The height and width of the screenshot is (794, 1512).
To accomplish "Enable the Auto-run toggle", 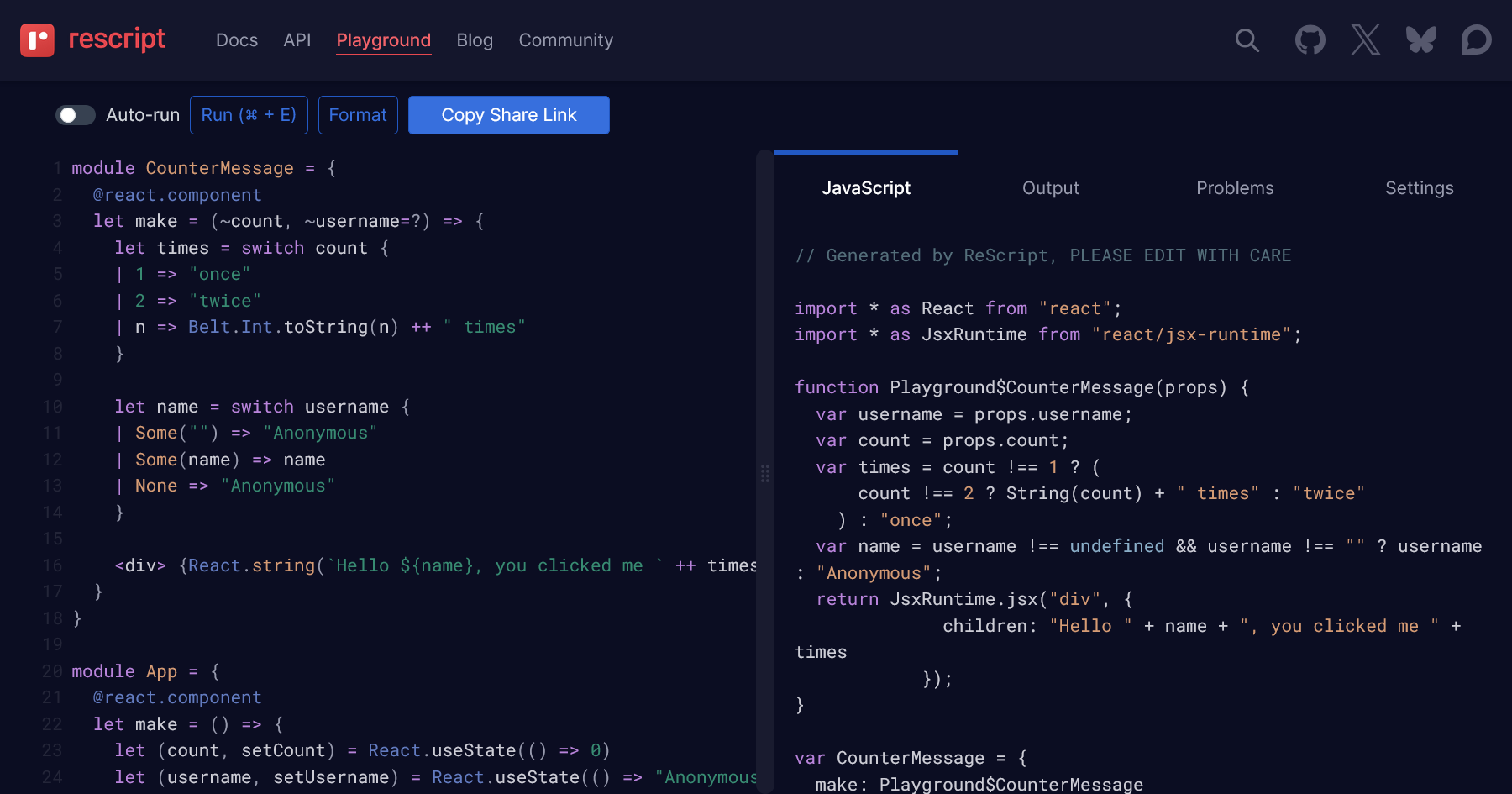I will pyautogui.click(x=76, y=115).
